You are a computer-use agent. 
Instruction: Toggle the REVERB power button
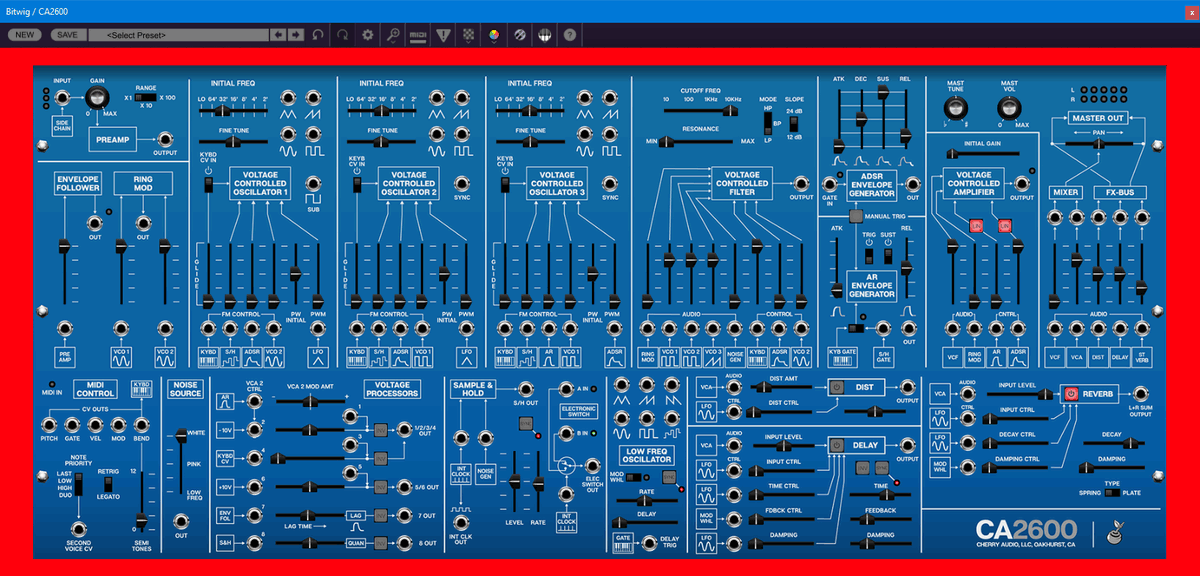(x=1072, y=394)
